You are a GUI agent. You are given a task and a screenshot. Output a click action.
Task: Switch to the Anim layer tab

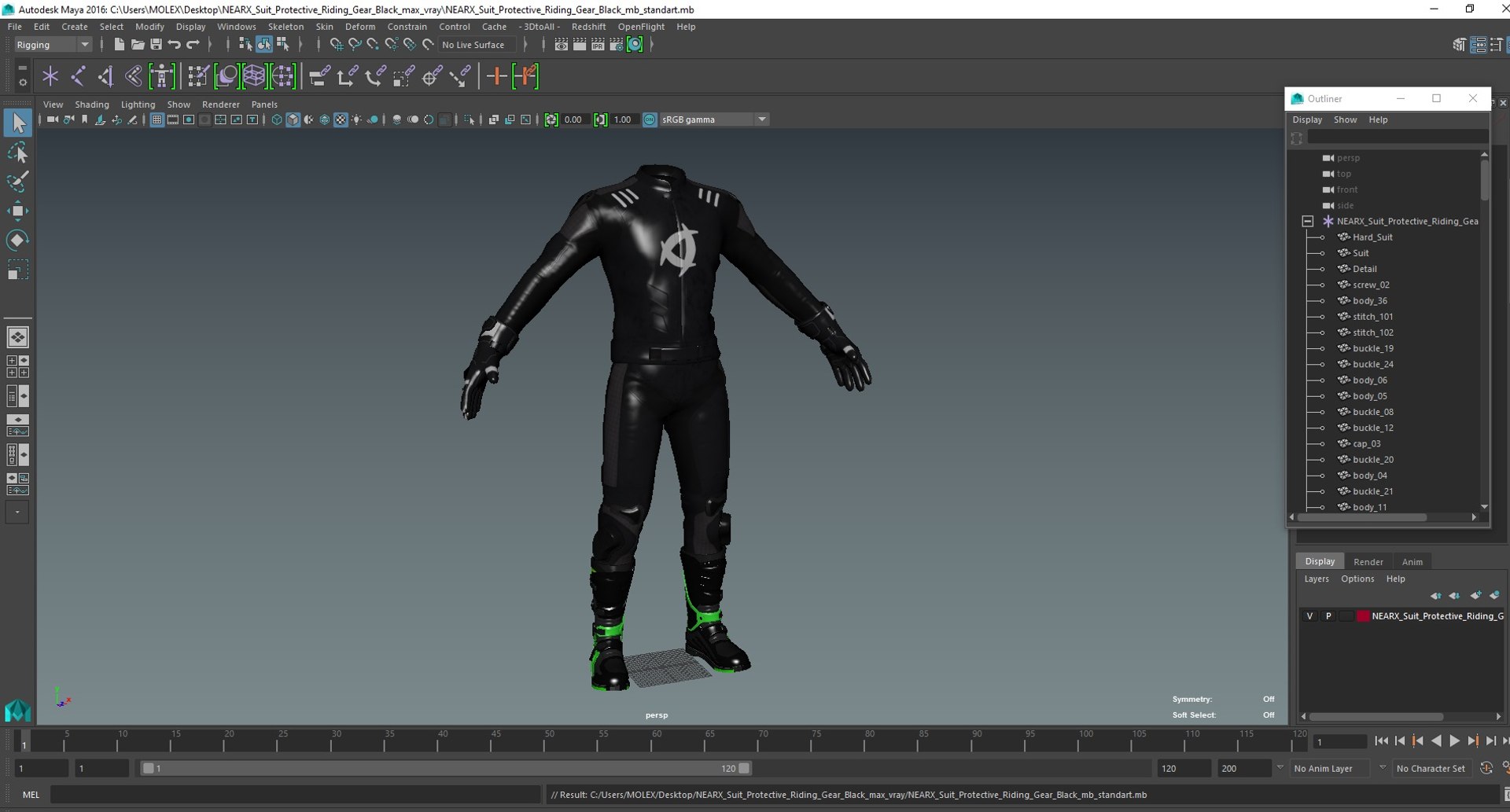(x=1412, y=561)
